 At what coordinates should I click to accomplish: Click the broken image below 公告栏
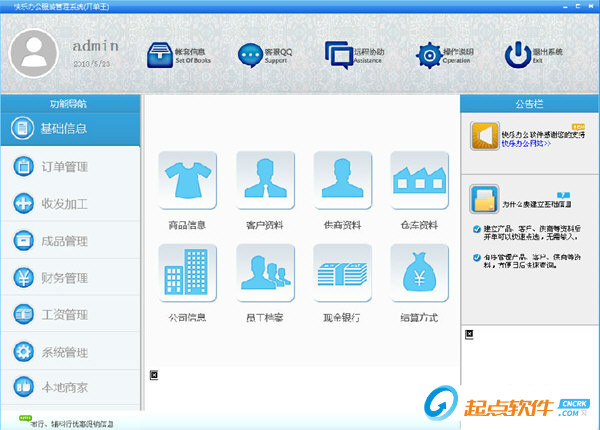(470, 335)
